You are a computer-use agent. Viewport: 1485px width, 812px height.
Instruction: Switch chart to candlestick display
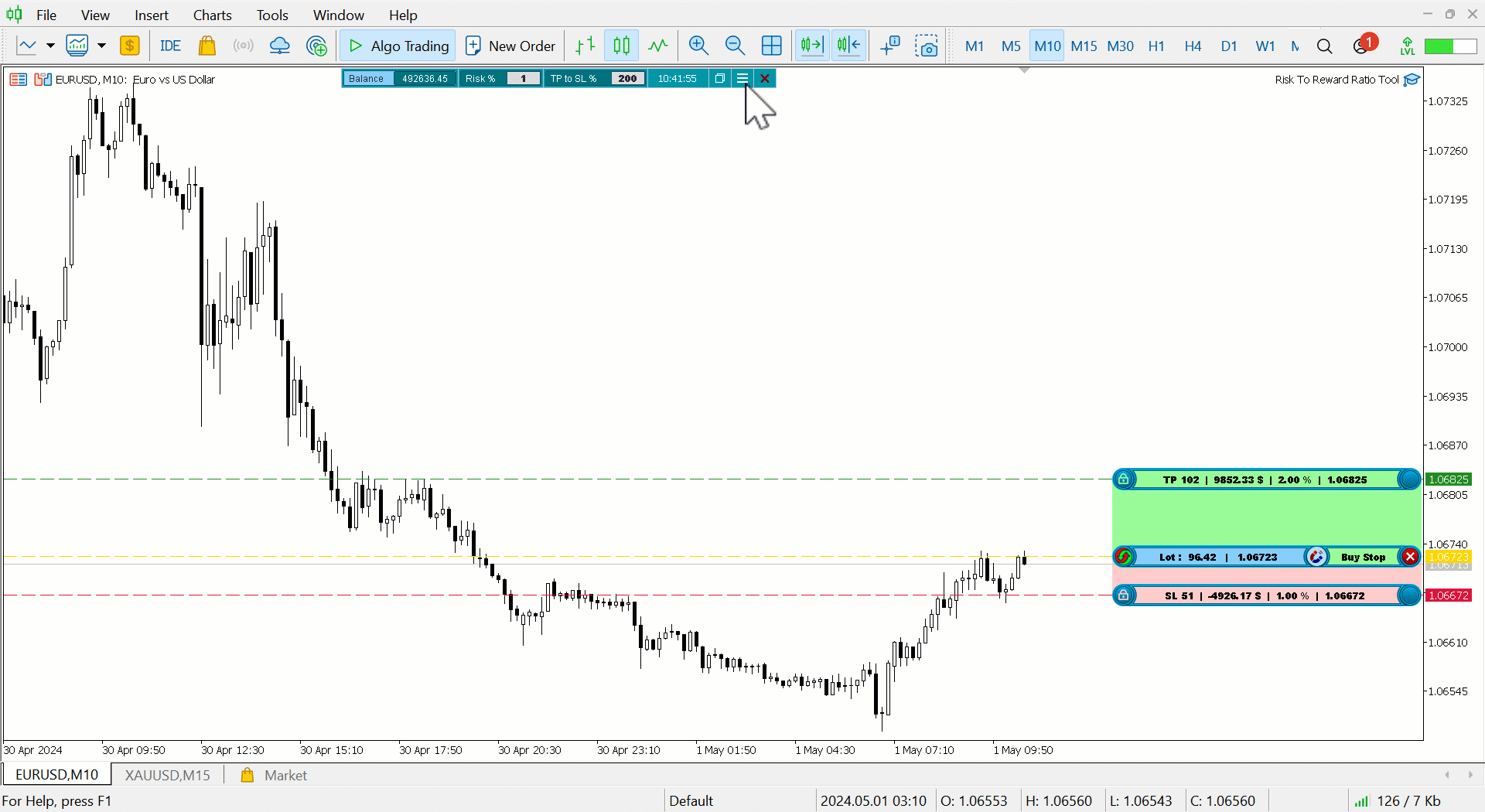pyautogui.click(x=621, y=45)
